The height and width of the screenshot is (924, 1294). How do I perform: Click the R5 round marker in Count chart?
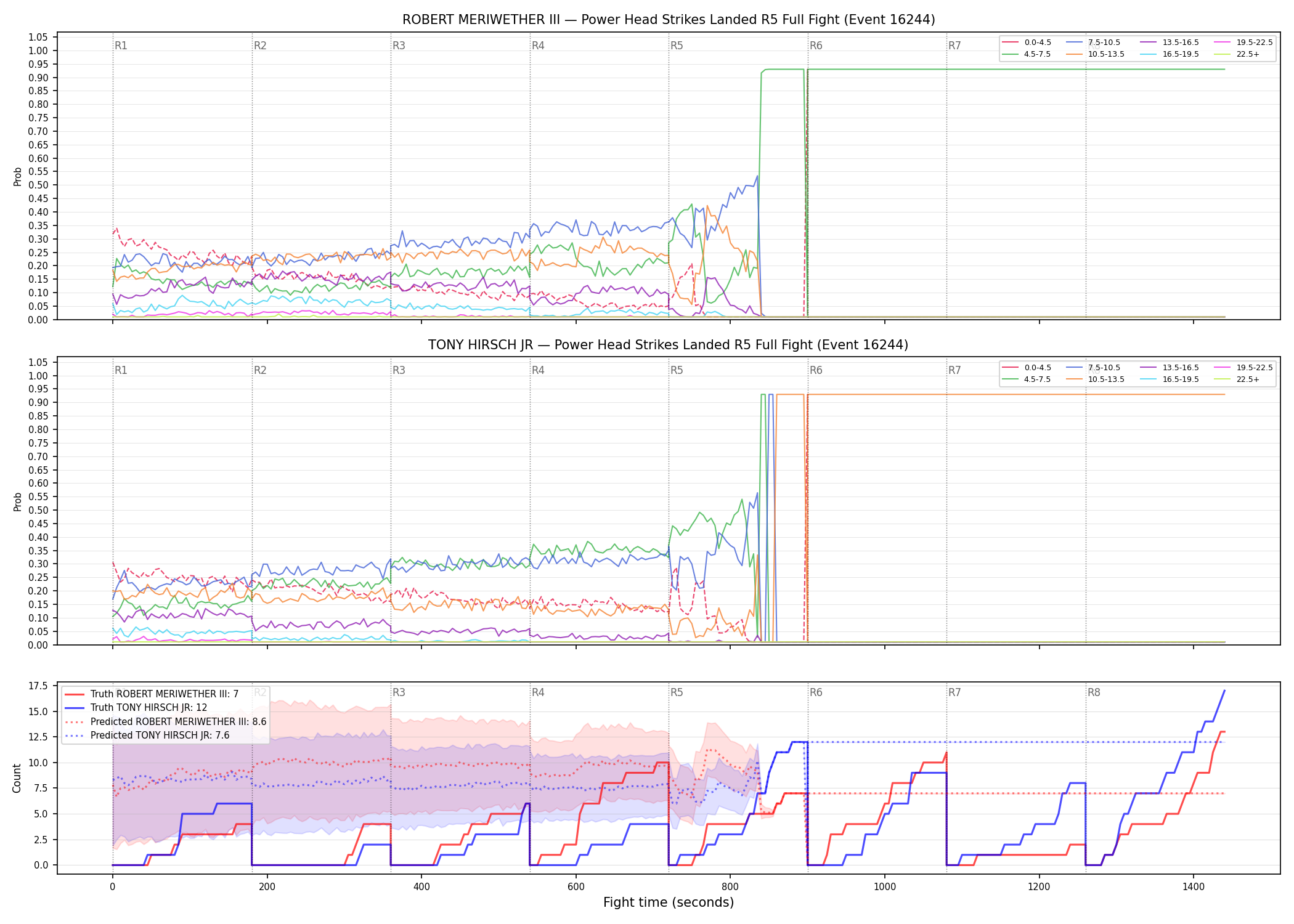[x=677, y=692]
